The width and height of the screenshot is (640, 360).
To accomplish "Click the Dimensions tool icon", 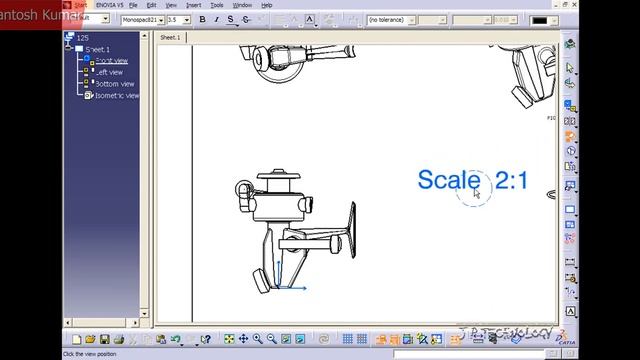I will point(570,261).
